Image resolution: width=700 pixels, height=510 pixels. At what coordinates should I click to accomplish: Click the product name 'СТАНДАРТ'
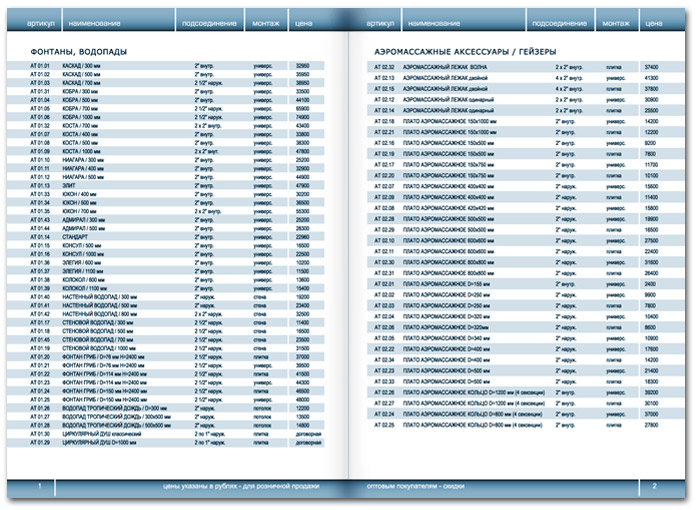75,237
